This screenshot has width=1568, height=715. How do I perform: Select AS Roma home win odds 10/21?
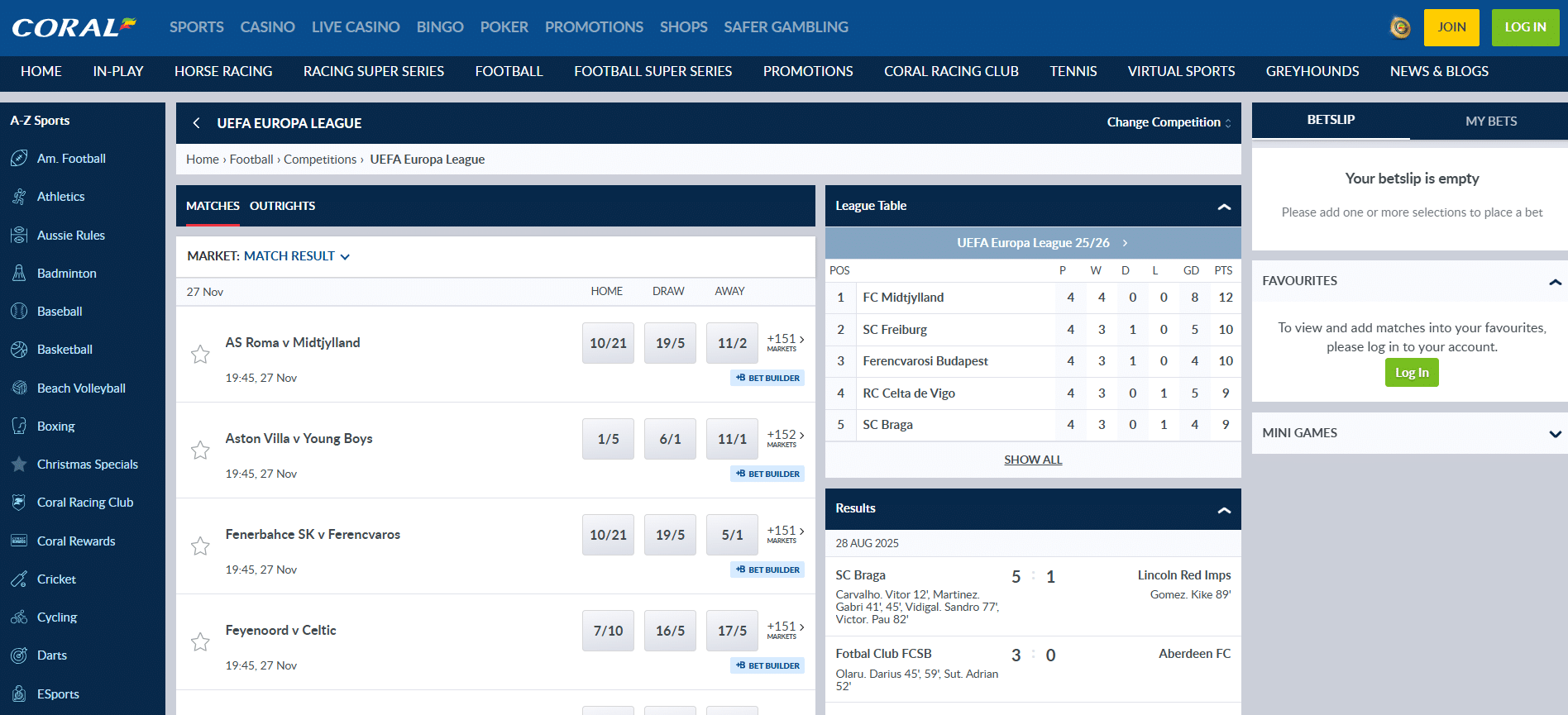608,343
